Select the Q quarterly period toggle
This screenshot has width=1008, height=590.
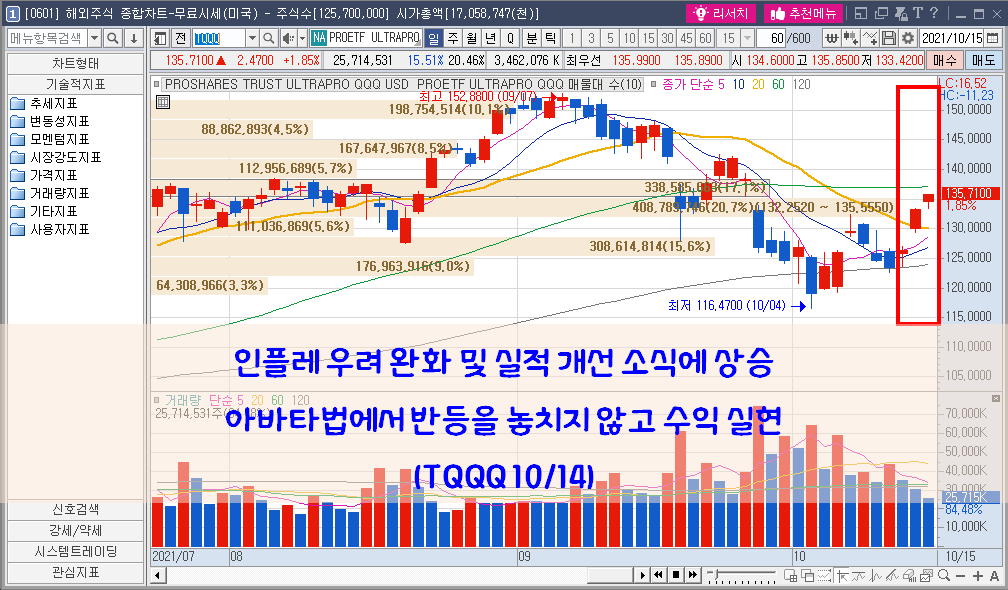point(510,39)
